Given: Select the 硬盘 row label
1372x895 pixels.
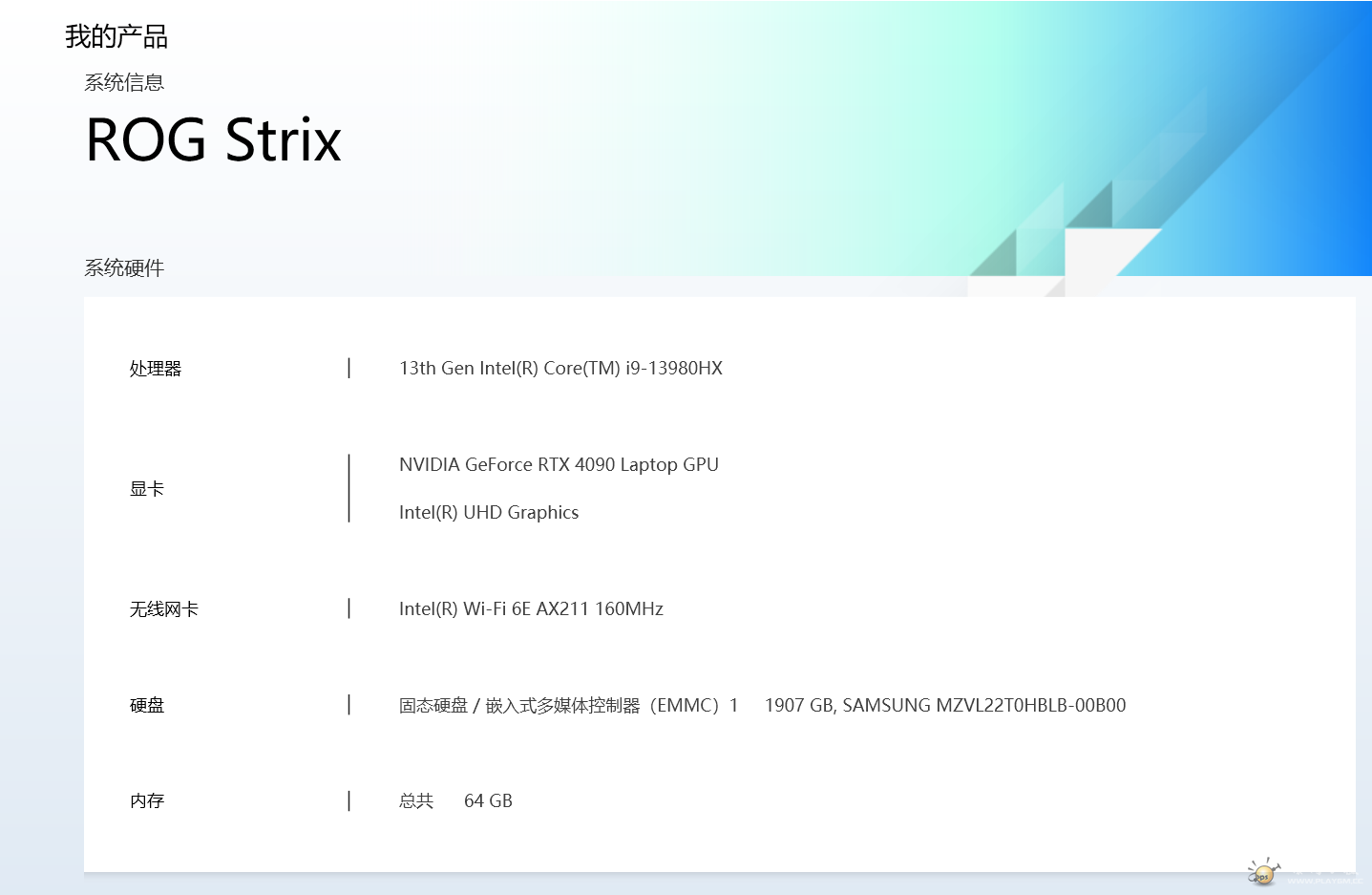Looking at the screenshot, I should coord(147,706).
